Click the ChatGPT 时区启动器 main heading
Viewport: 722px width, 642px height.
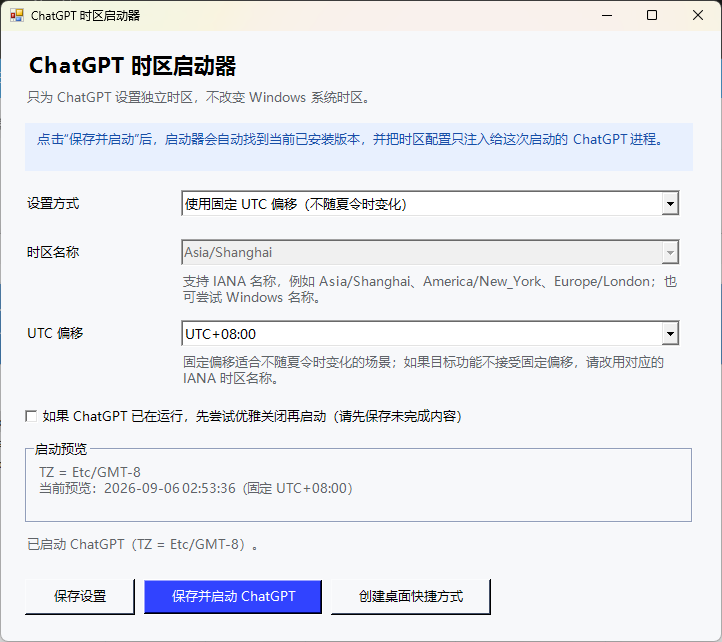[x=133, y=65]
